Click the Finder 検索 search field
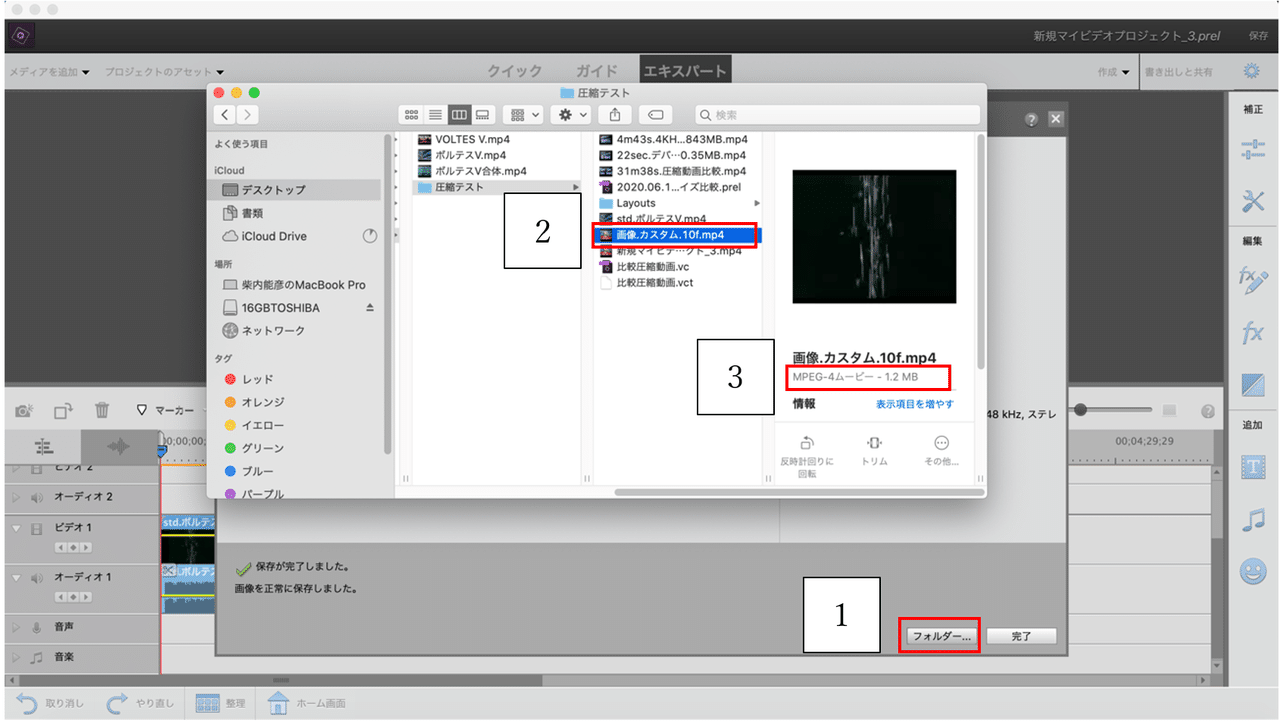This screenshot has width=1280, height=723. pos(836,115)
